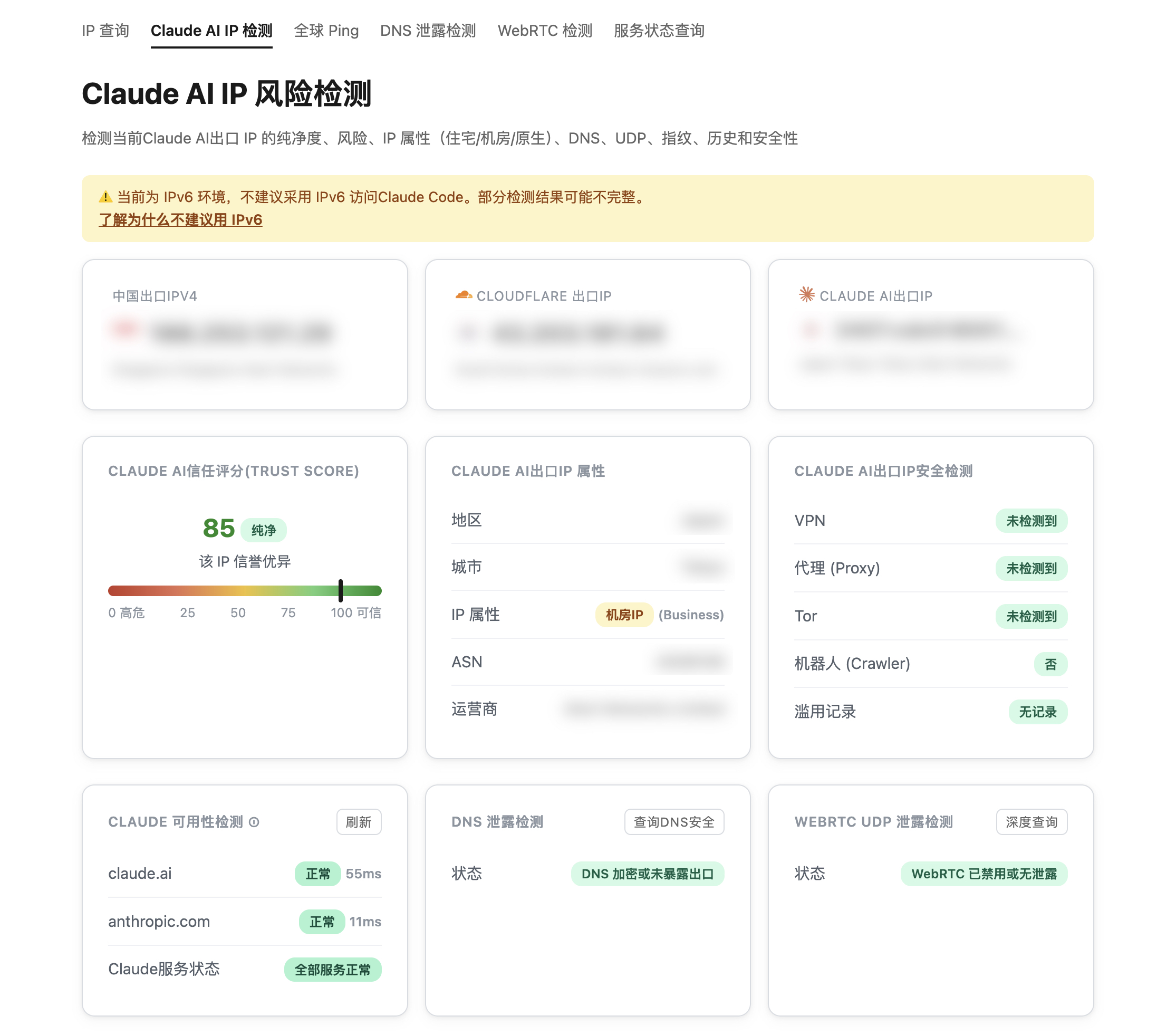Click the trust score gradient bar marker
The height and width of the screenshot is (1035, 1176).
341,591
